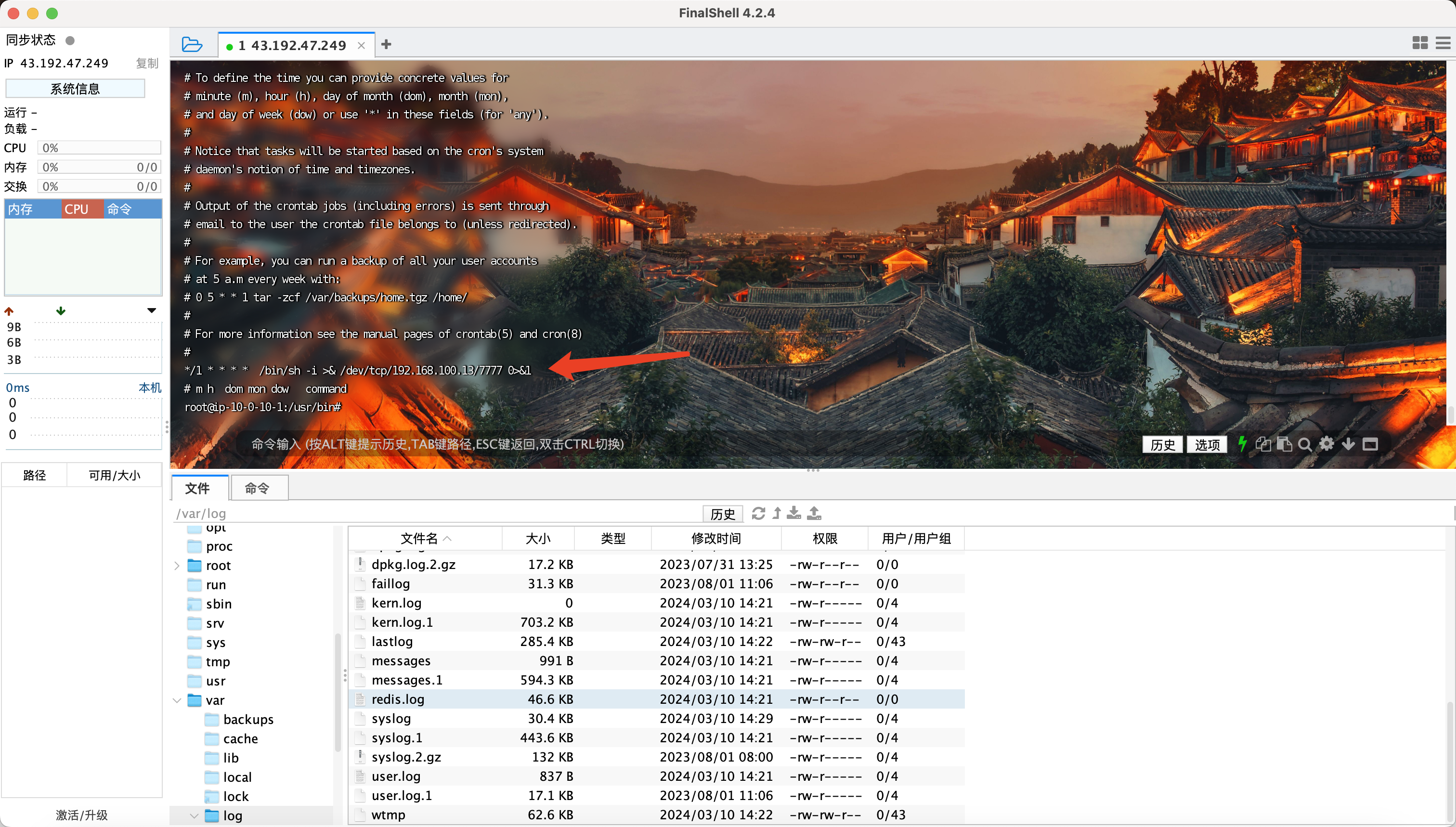Open file path 历史 button
The width and height of the screenshot is (1456, 827).
pyautogui.click(x=723, y=514)
